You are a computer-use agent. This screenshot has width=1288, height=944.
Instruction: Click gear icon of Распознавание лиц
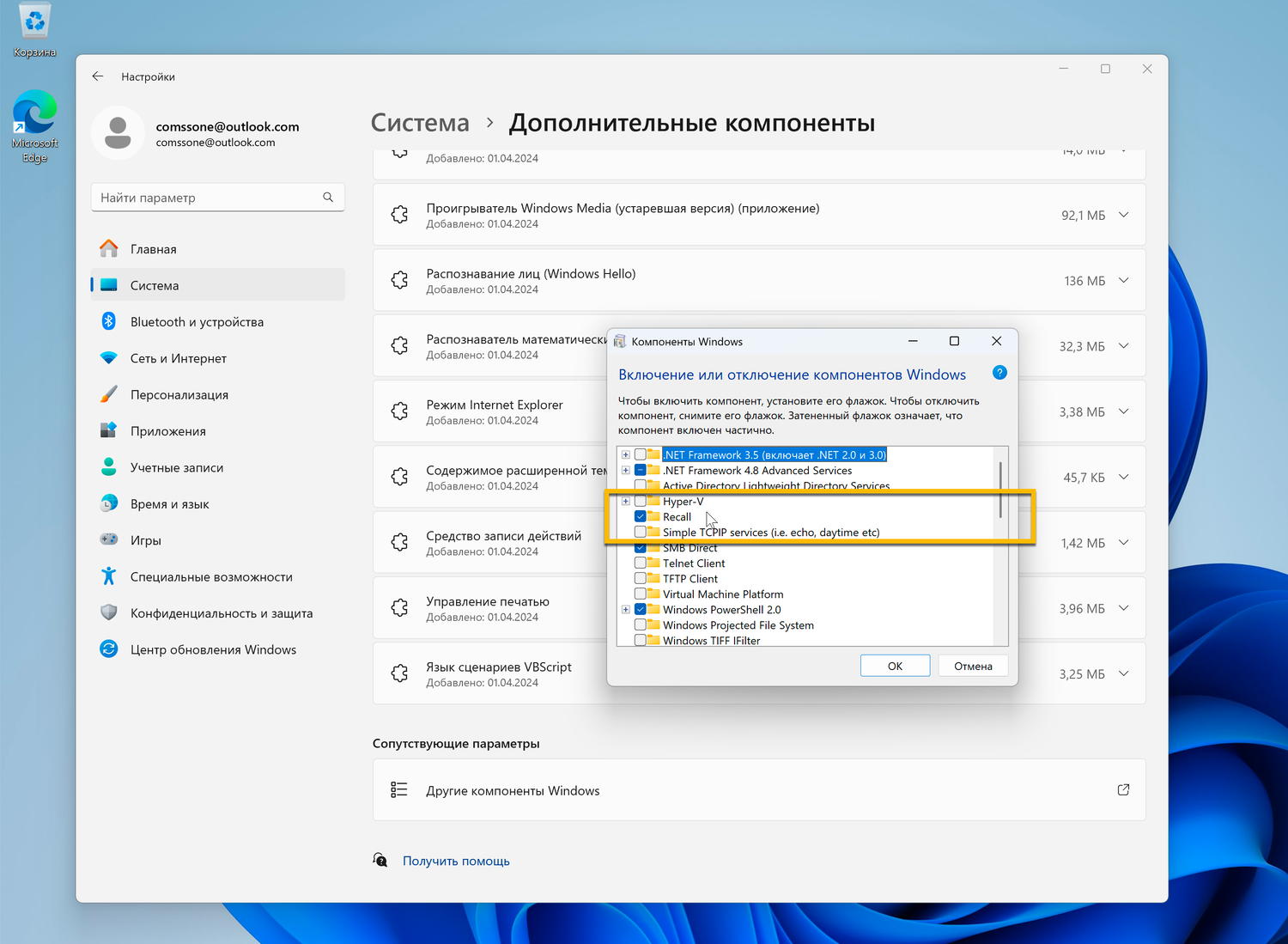point(399,280)
